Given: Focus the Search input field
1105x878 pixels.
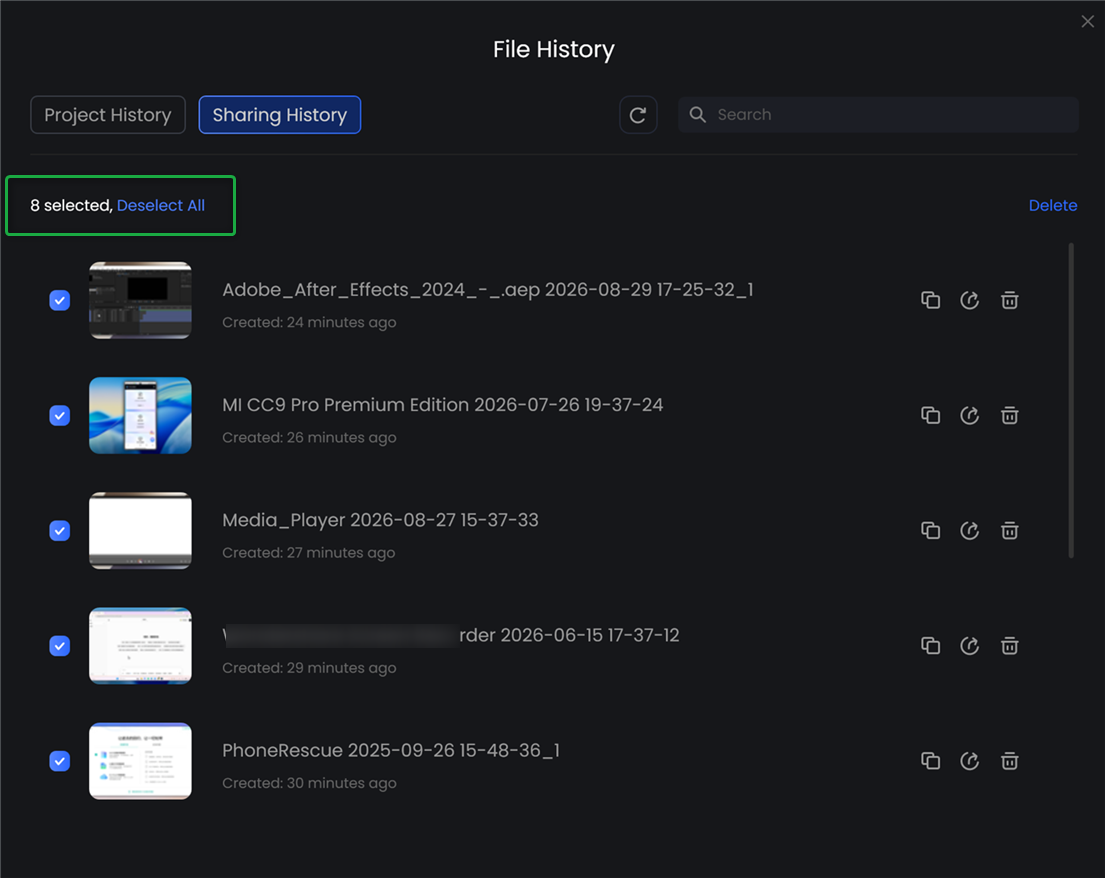Looking at the screenshot, I should pyautogui.click(x=878, y=114).
